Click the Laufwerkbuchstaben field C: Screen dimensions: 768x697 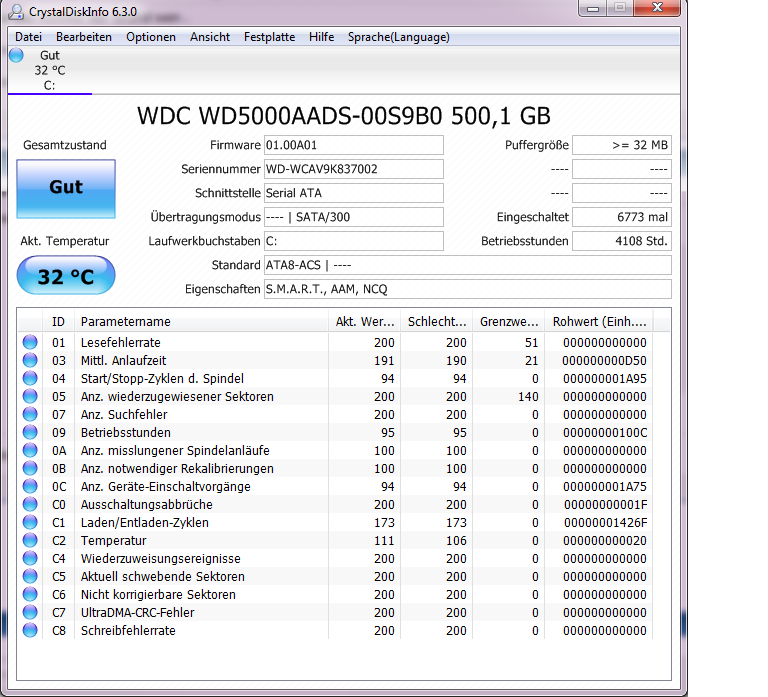point(354,241)
